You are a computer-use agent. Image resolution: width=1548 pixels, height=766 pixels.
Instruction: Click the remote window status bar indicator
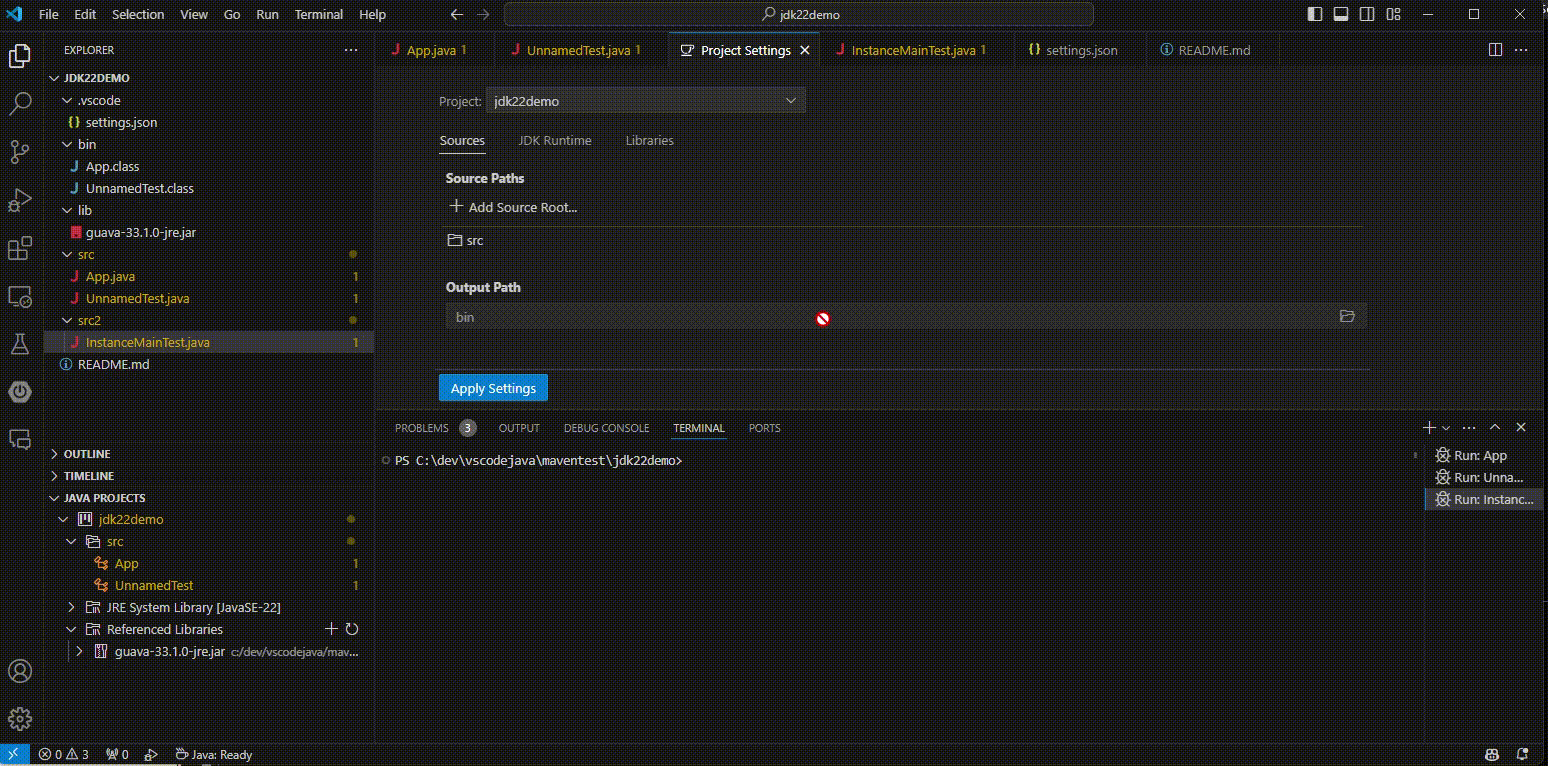(15, 755)
